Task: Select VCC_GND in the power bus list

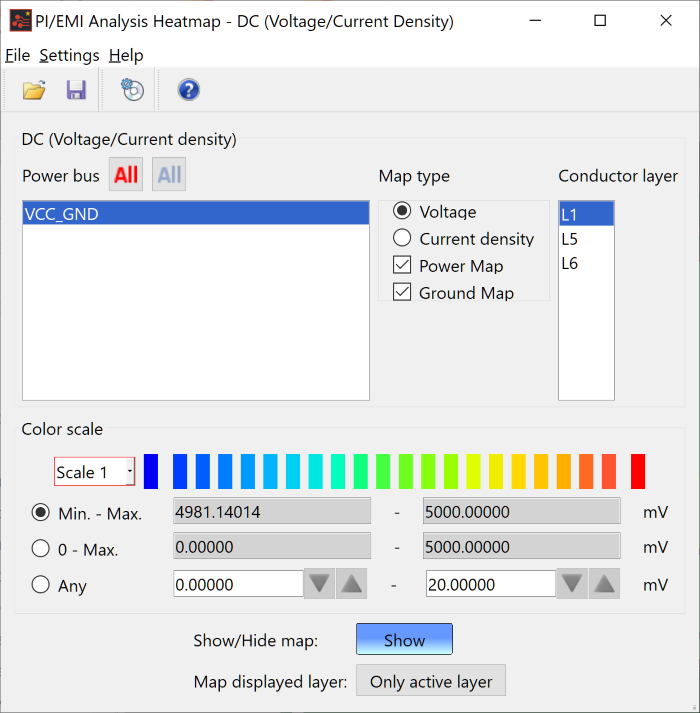Action: 196,213
